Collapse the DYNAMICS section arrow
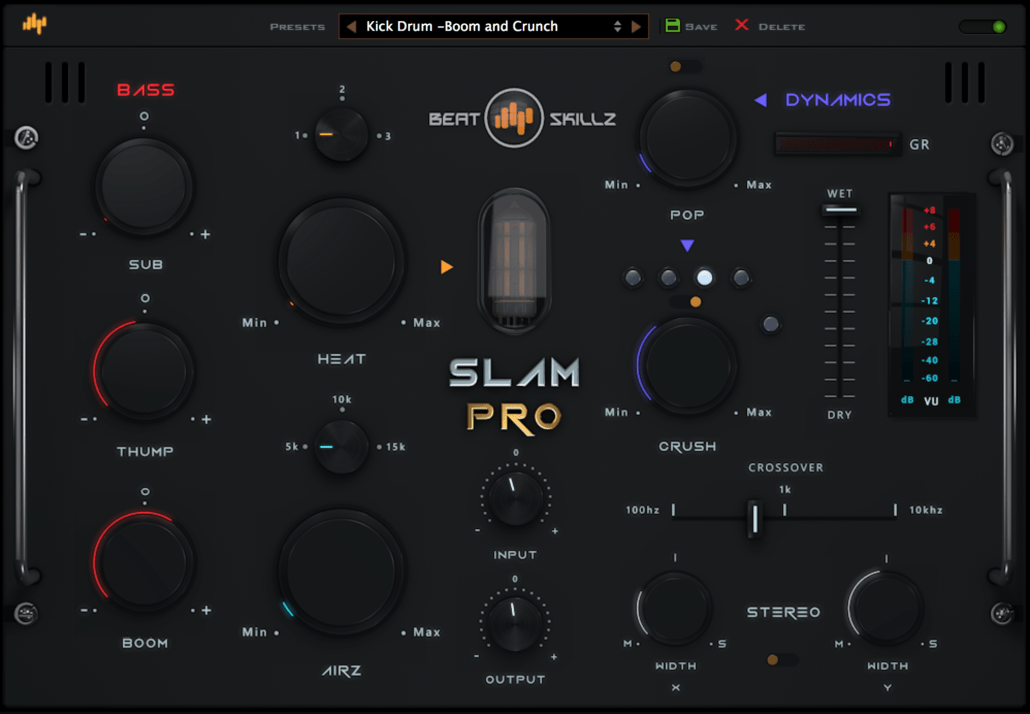This screenshot has height=714, width=1030. [761, 100]
